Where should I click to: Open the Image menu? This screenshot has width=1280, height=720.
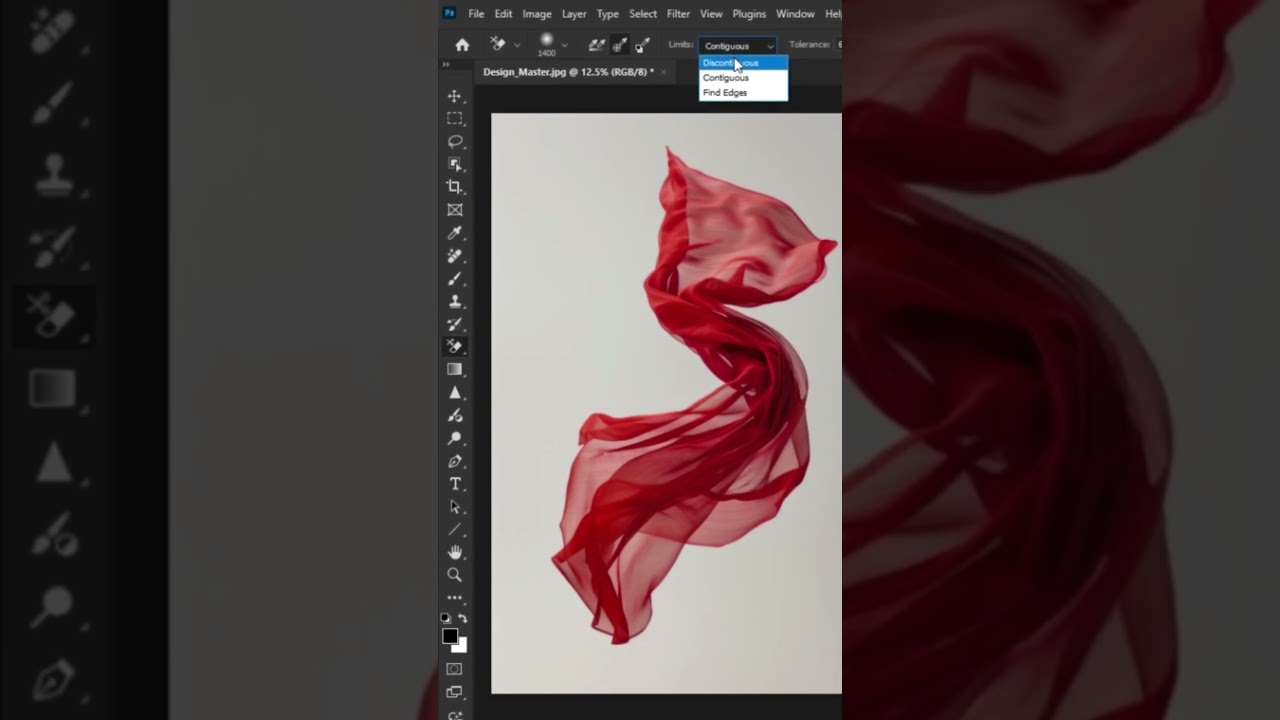(x=537, y=14)
